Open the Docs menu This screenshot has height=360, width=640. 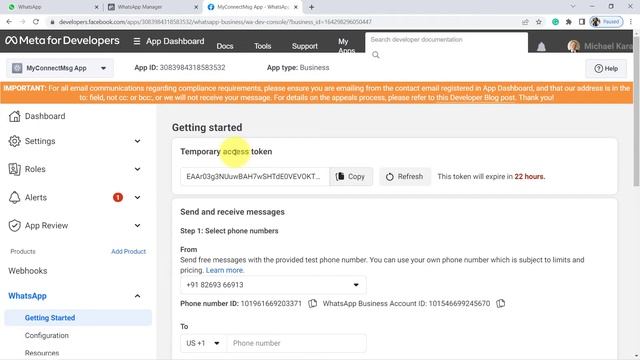point(225,46)
